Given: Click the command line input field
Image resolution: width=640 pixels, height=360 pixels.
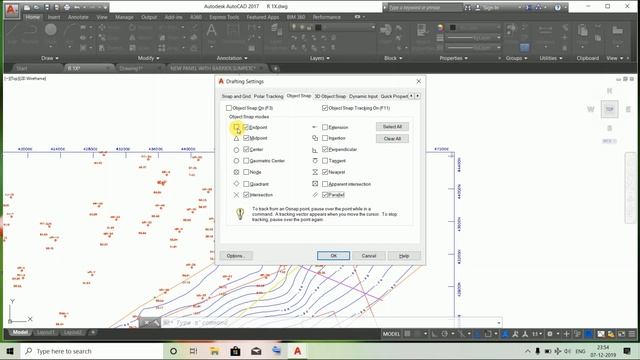Looking at the screenshot, I should click(x=331, y=323).
